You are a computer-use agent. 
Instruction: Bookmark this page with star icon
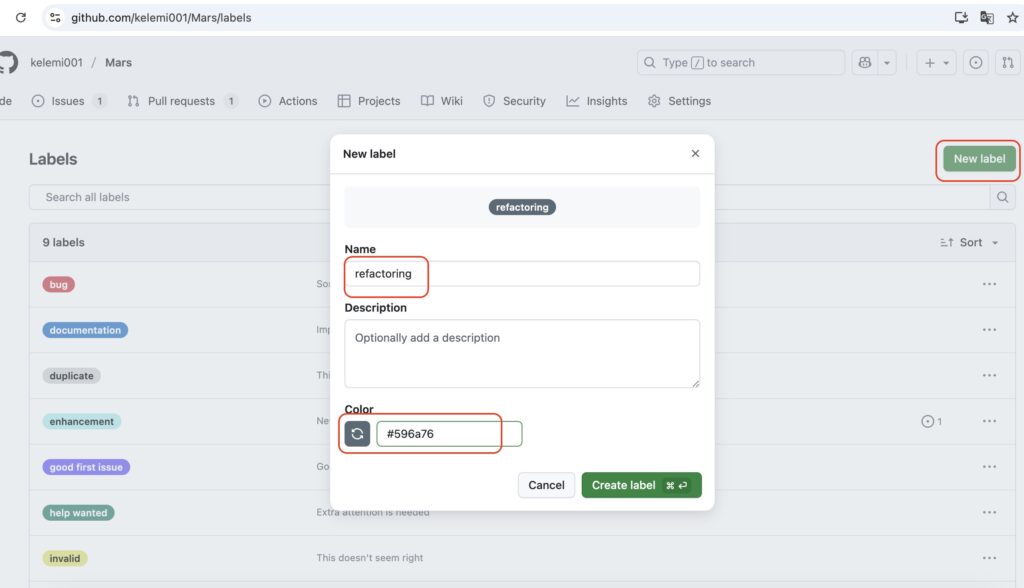[x=1012, y=17]
